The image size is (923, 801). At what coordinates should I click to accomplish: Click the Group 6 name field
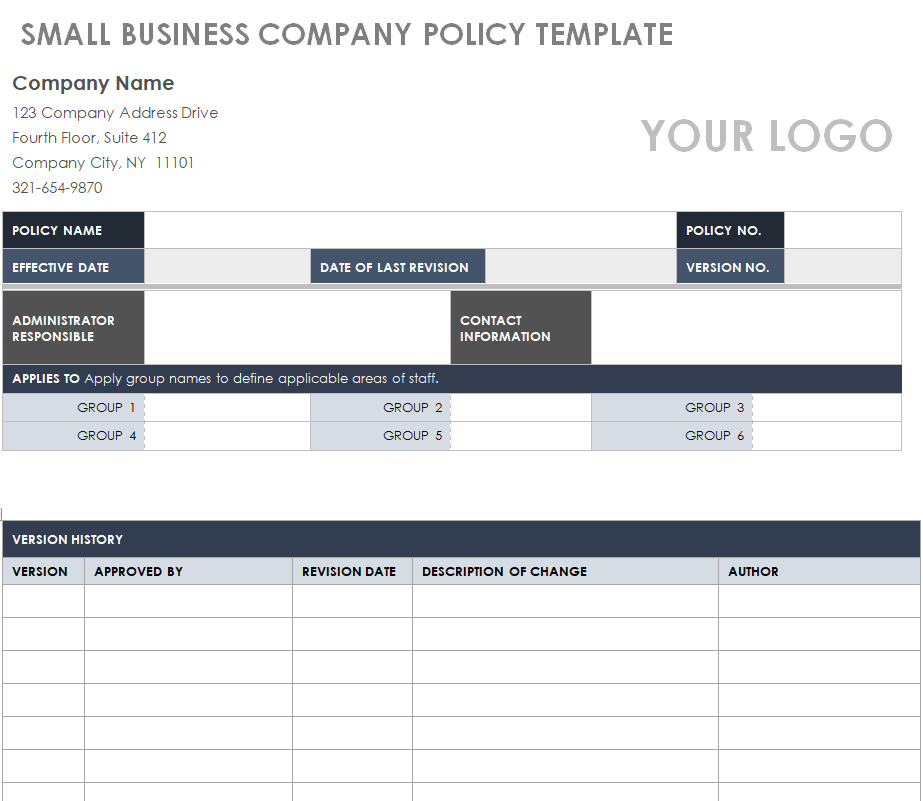(x=826, y=436)
